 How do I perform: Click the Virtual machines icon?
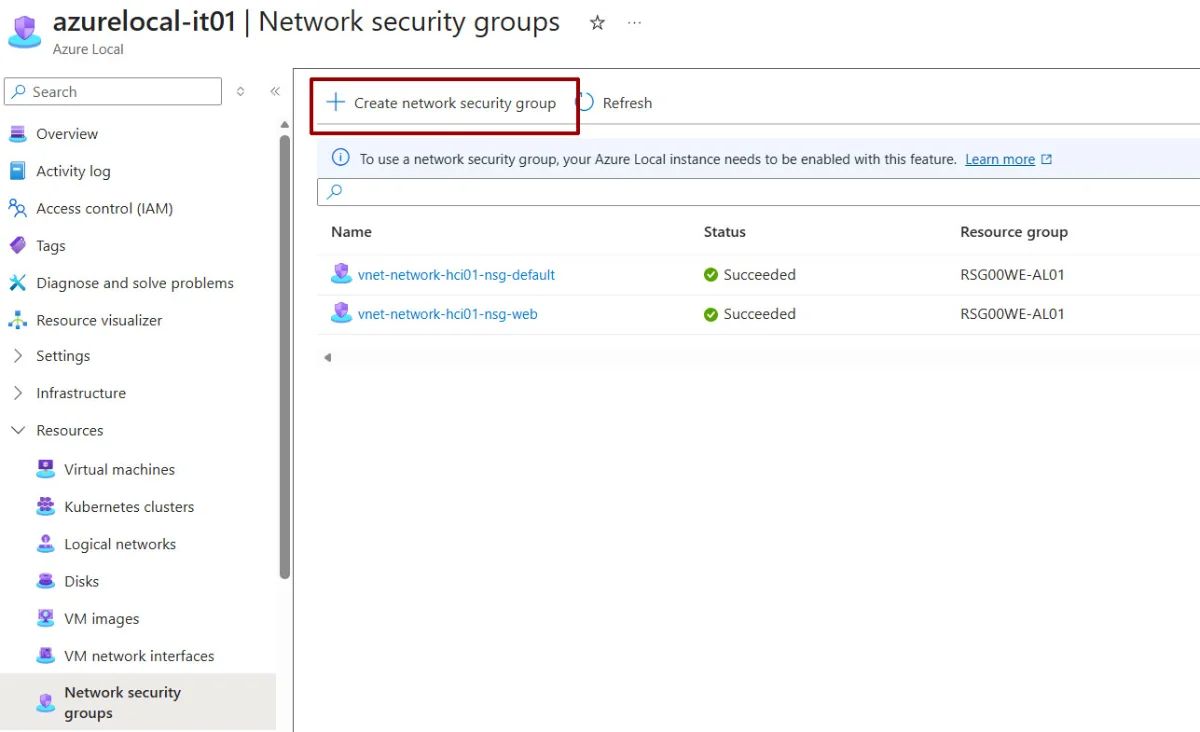tap(45, 469)
